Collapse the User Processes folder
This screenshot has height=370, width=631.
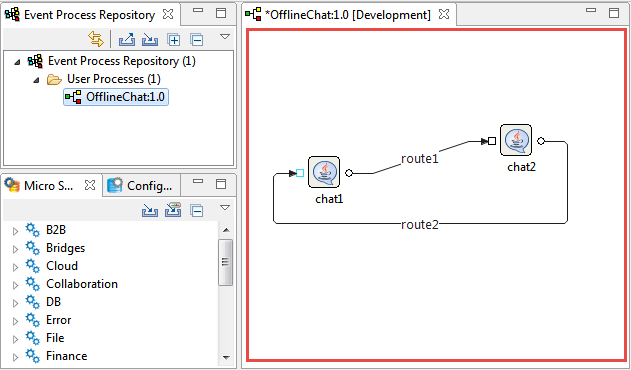click(x=36, y=80)
